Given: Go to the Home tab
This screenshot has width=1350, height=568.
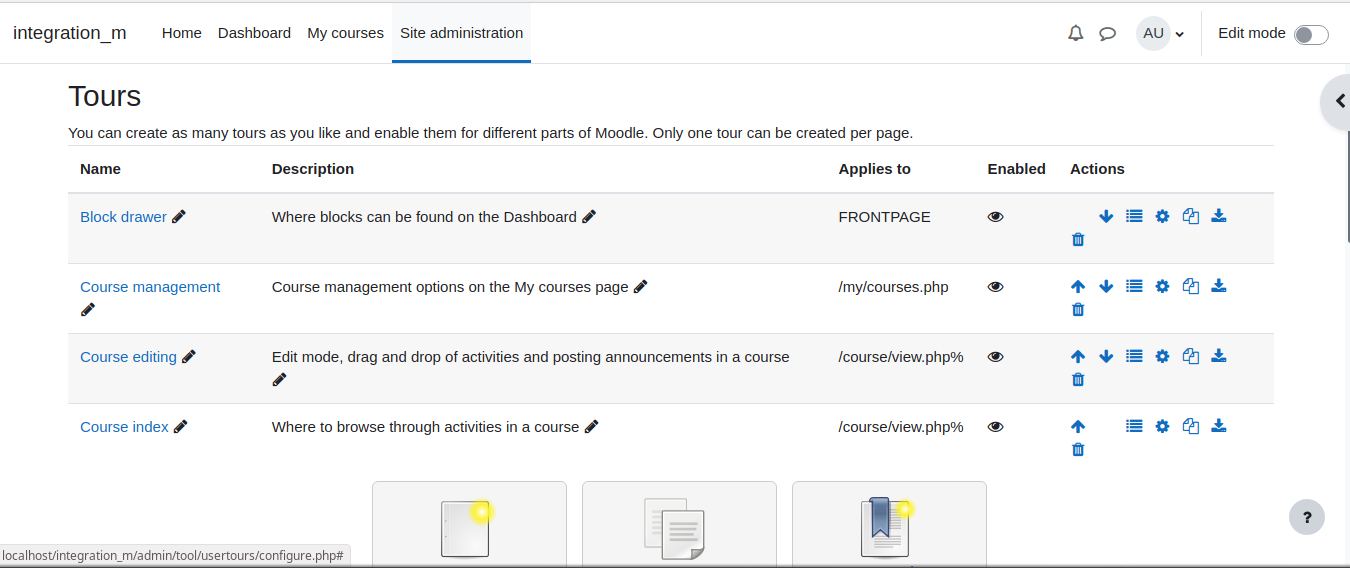Looking at the screenshot, I should click(x=182, y=33).
